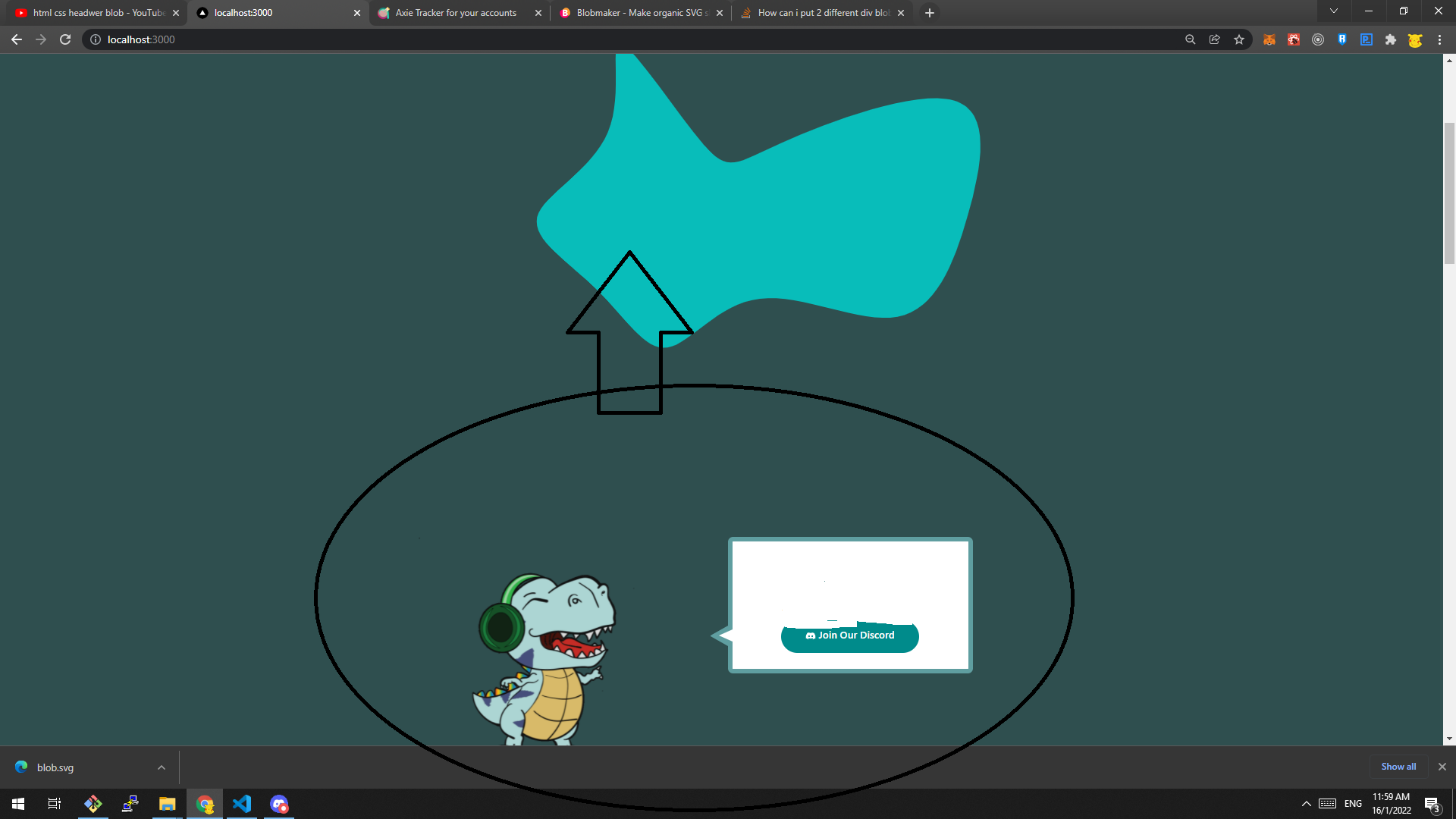Open the grey circular target extension
Image resolution: width=1456 pixels, height=819 pixels.
click(x=1318, y=39)
